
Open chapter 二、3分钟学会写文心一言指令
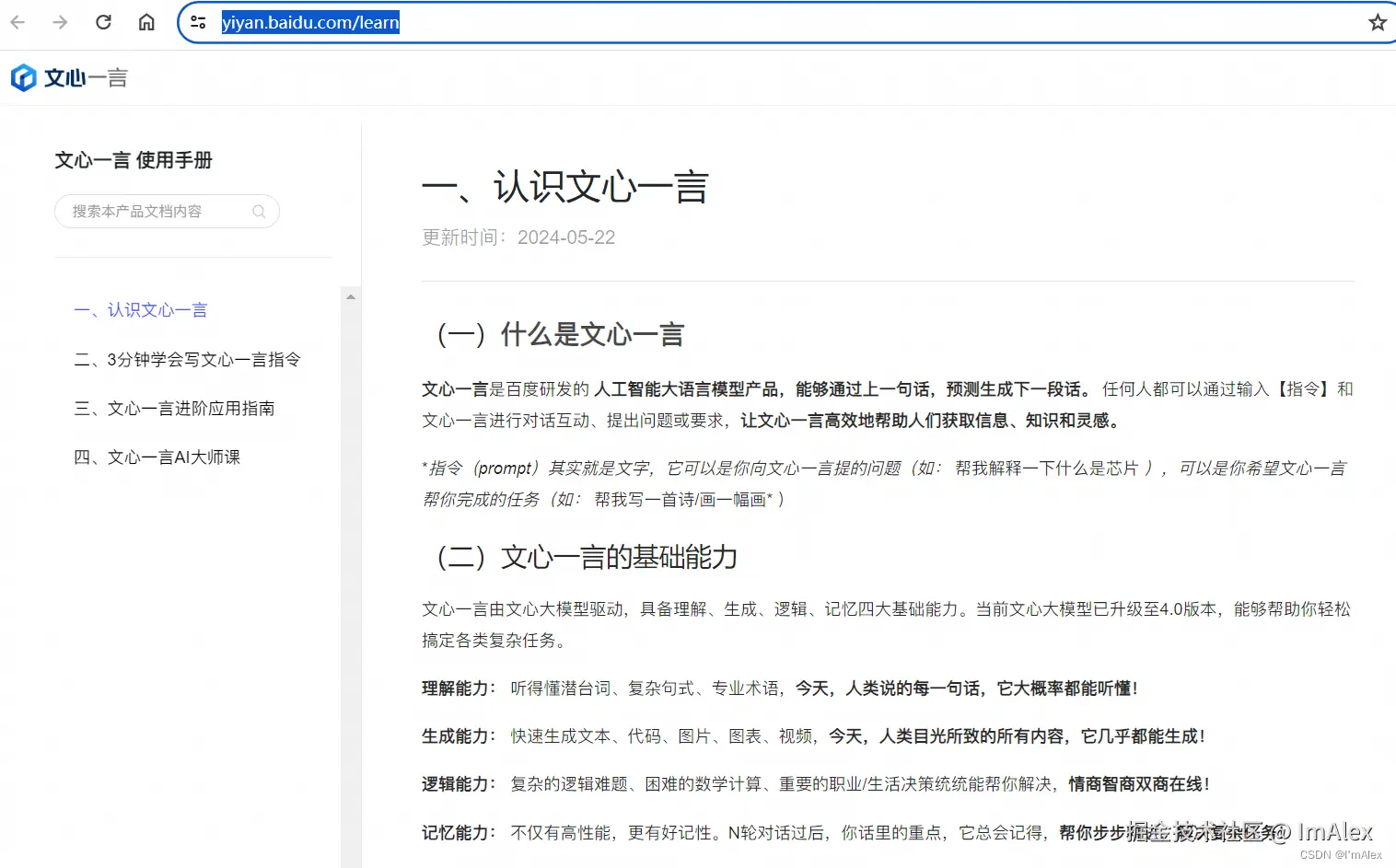coord(188,359)
